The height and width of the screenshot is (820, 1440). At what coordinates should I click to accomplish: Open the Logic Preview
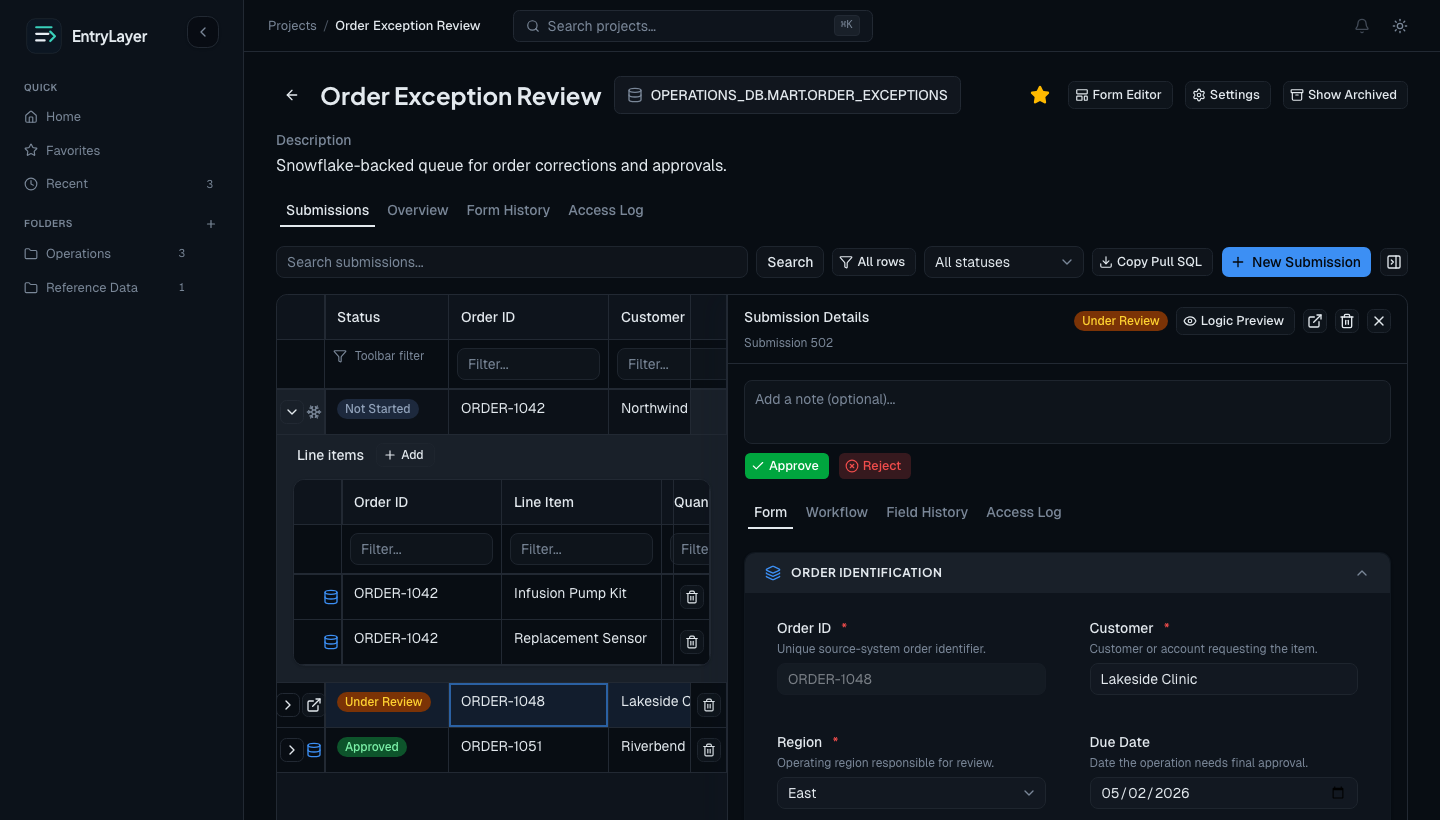(x=1235, y=321)
